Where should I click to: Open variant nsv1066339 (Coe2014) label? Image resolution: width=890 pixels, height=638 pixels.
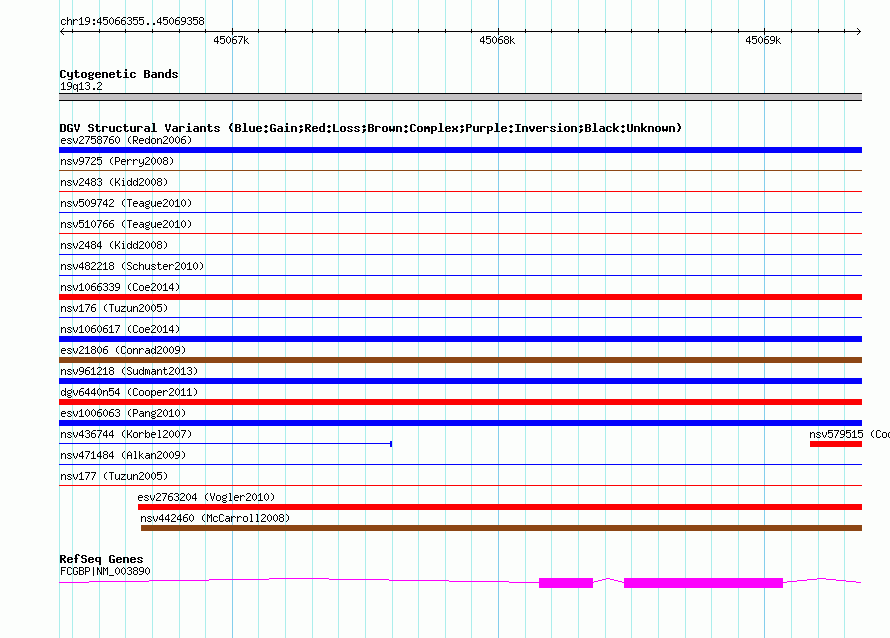click(120, 287)
